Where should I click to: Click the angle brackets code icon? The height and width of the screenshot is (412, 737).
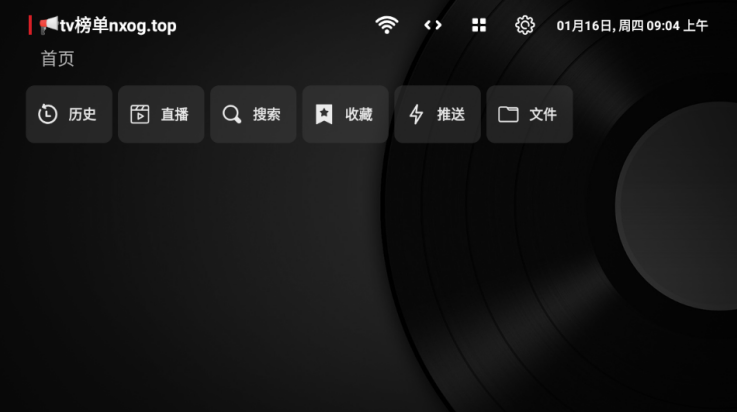click(432, 25)
